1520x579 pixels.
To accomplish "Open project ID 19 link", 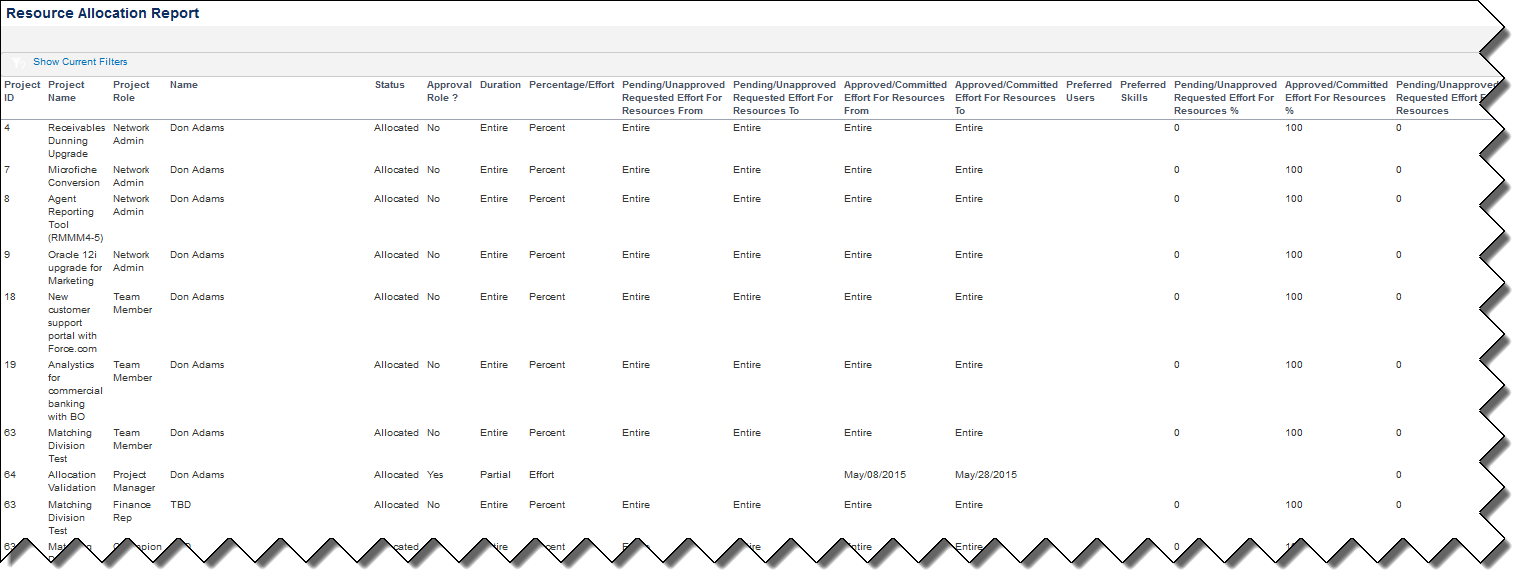I will (10, 365).
